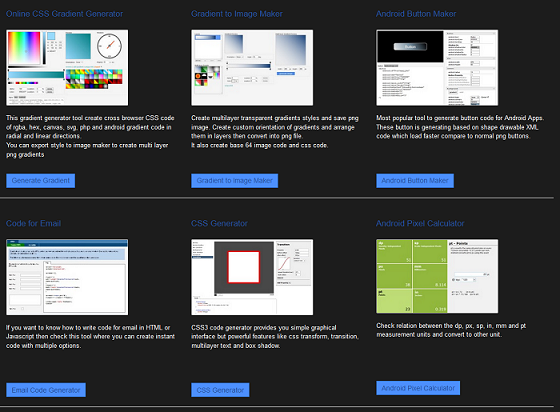This screenshot has height=412, width=560.
Task: Click the Gradient to Image Maker screenshot thumbnail
Action: pyautogui.click(x=252, y=67)
